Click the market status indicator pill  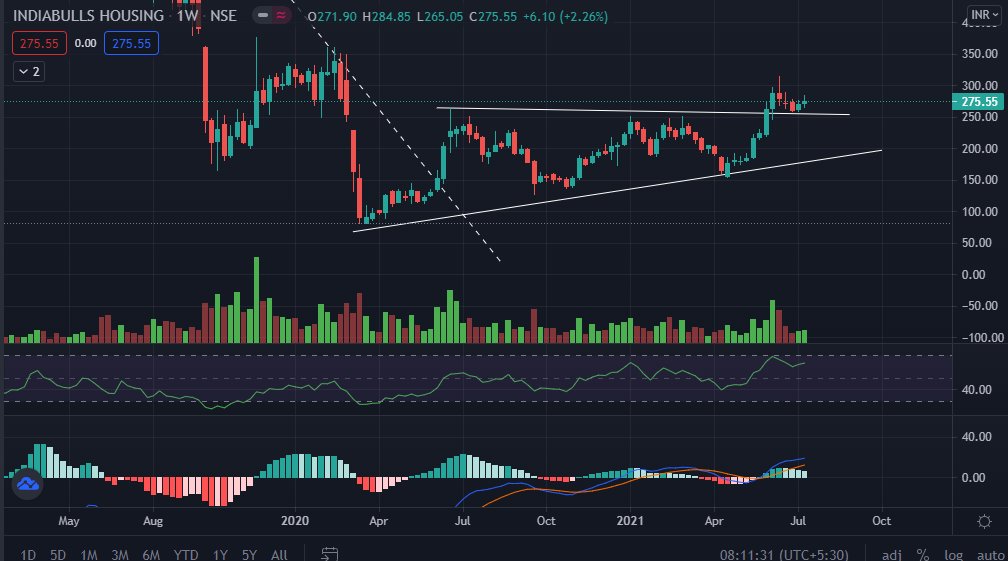[273, 15]
